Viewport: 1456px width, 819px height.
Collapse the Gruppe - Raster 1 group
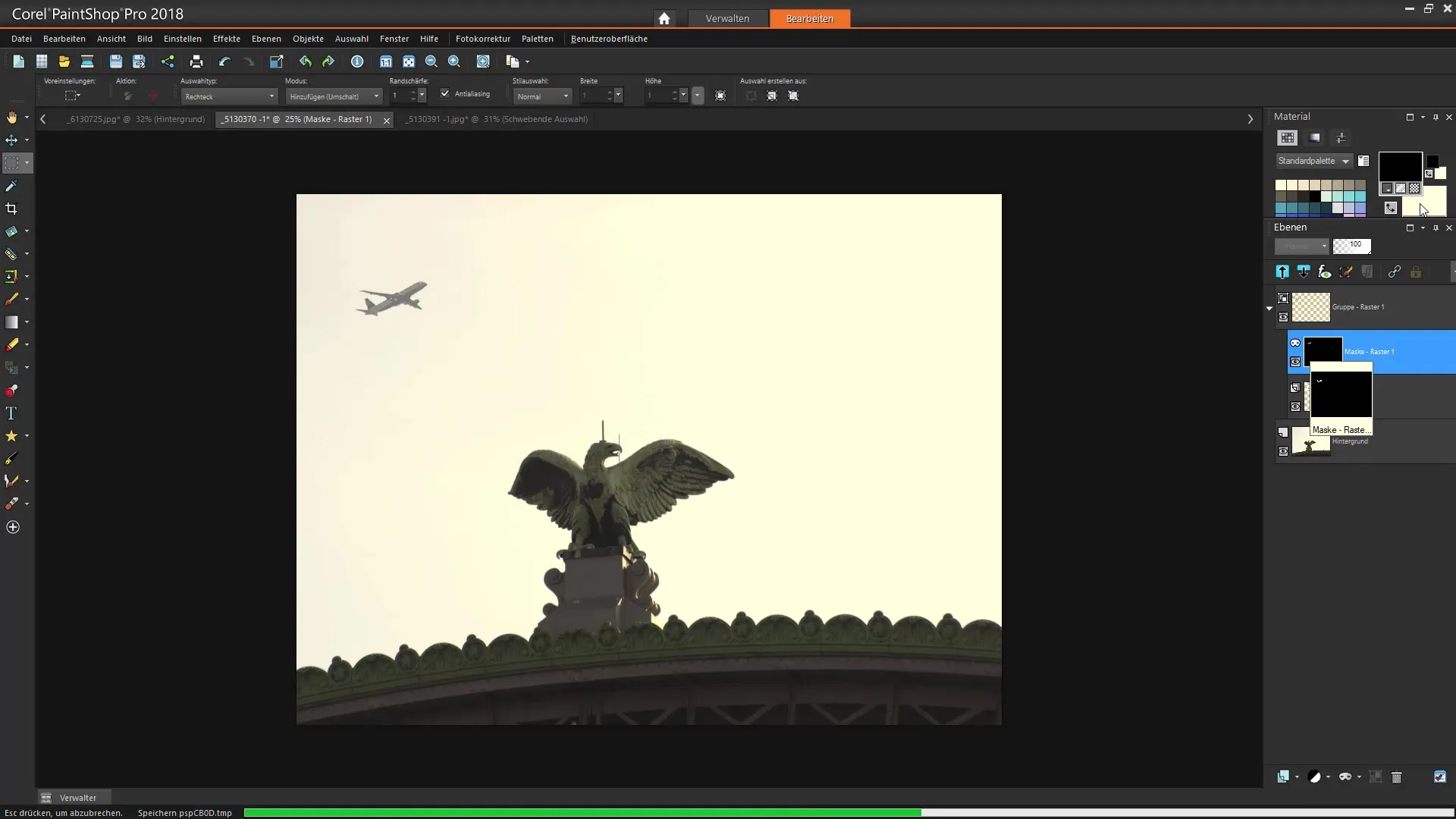[x=1269, y=308]
